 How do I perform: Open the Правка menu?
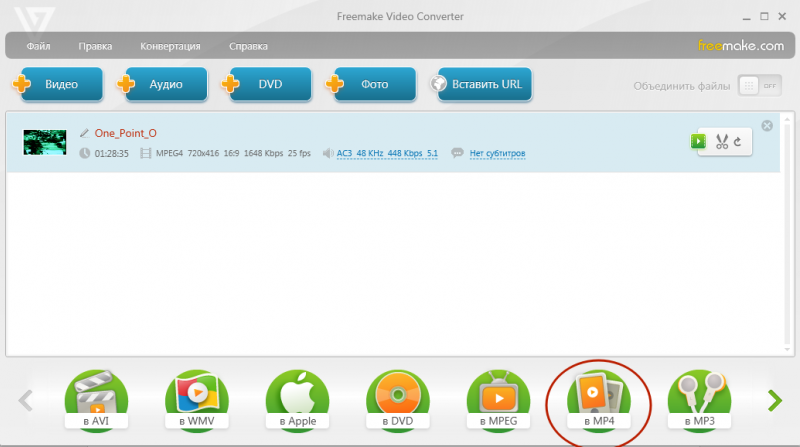tap(95, 46)
